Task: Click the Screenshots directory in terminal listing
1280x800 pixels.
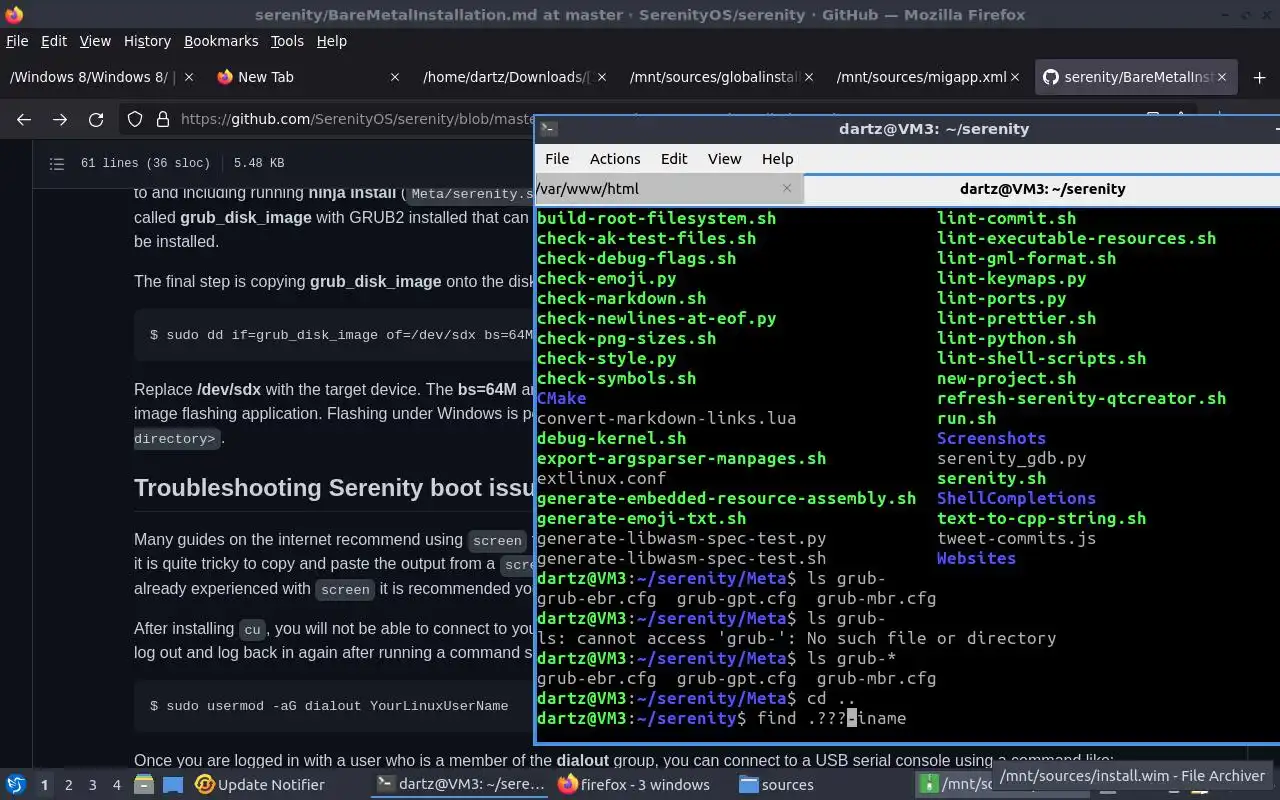Action: pos(991,438)
